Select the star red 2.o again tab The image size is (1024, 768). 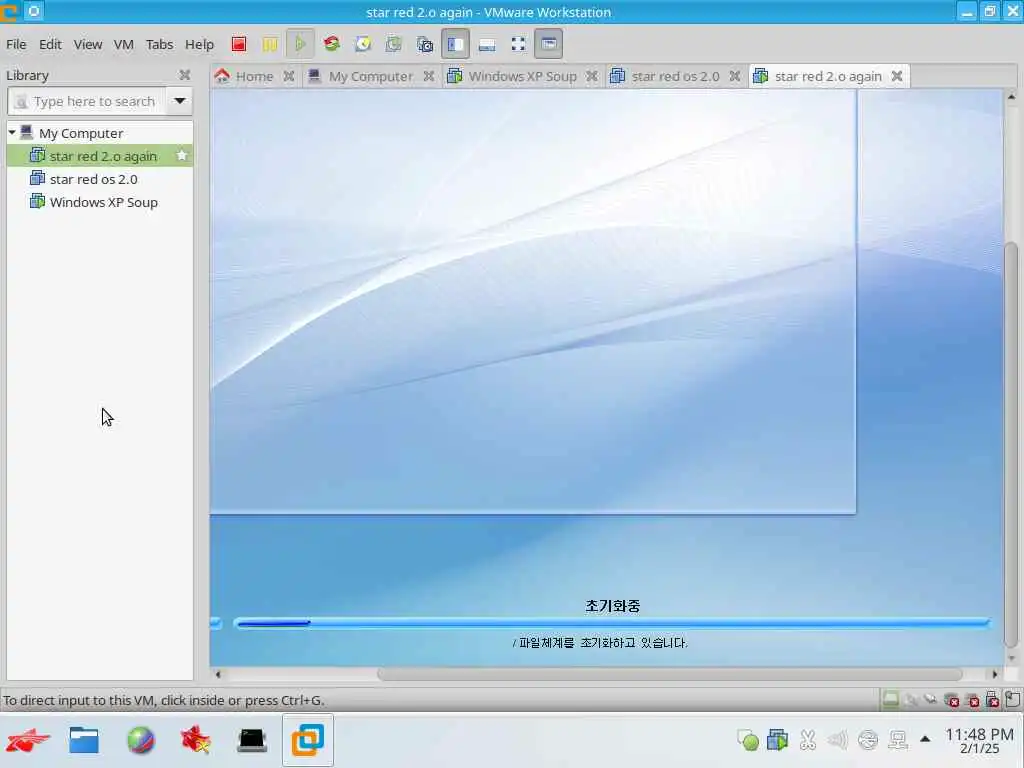click(827, 76)
